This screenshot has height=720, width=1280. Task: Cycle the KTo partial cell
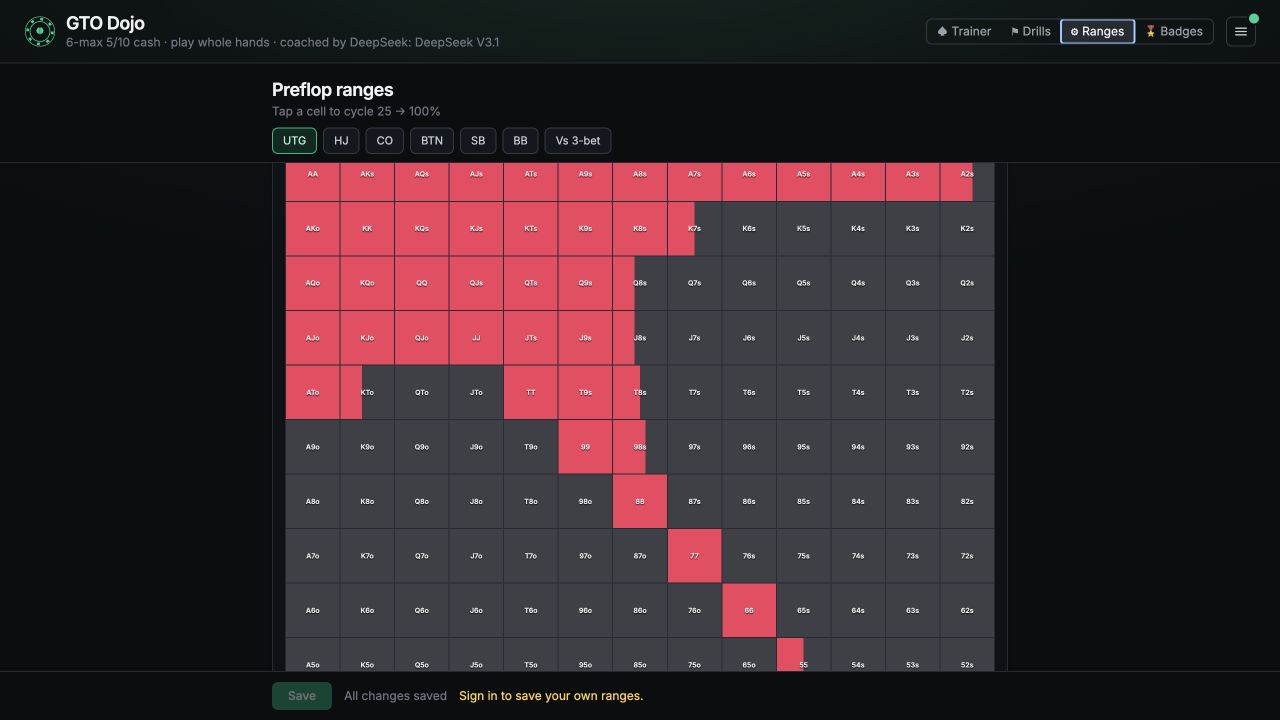[x=367, y=392]
